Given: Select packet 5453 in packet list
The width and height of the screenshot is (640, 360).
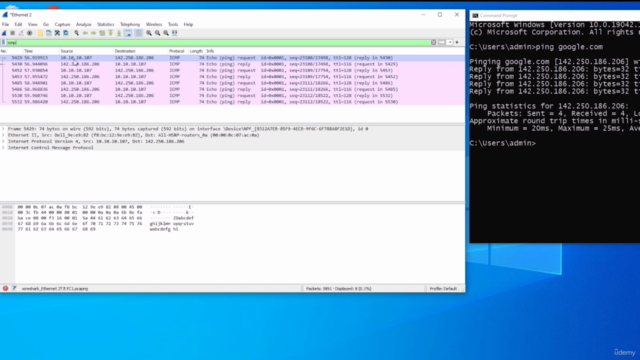Looking at the screenshot, I should pyautogui.click(x=232, y=77).
